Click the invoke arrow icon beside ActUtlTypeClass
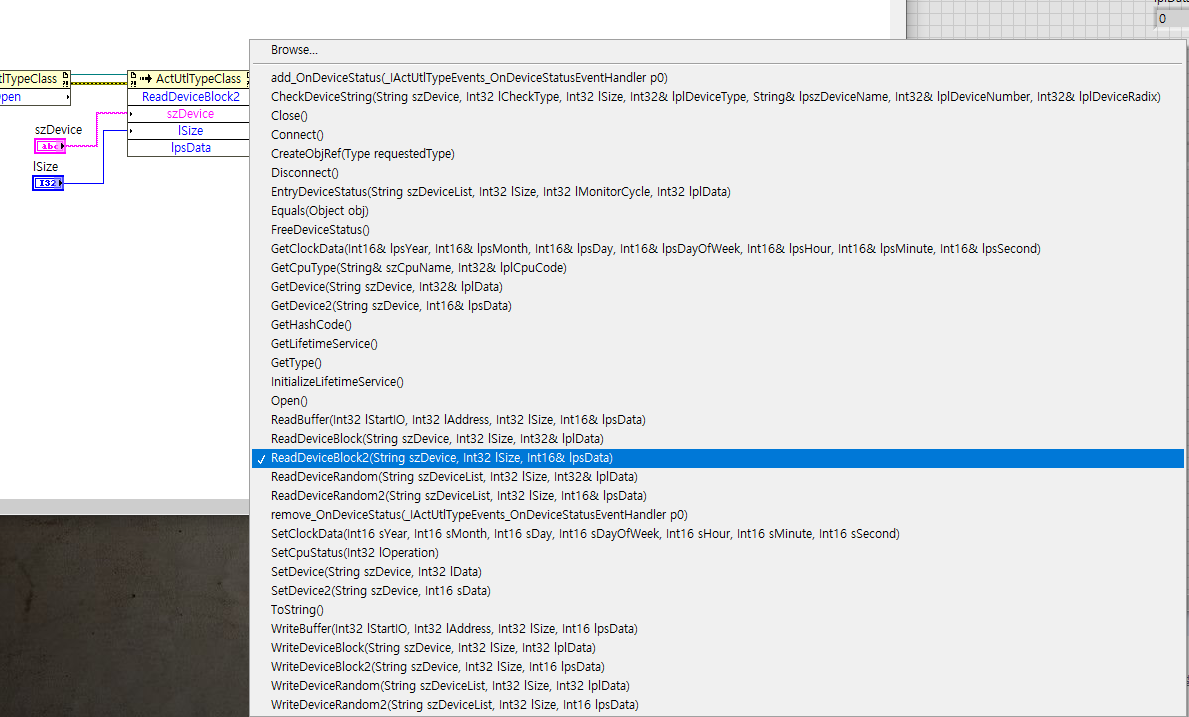Image resolution: width=1189 pixels, height=717 pixels. coord(147,78)
